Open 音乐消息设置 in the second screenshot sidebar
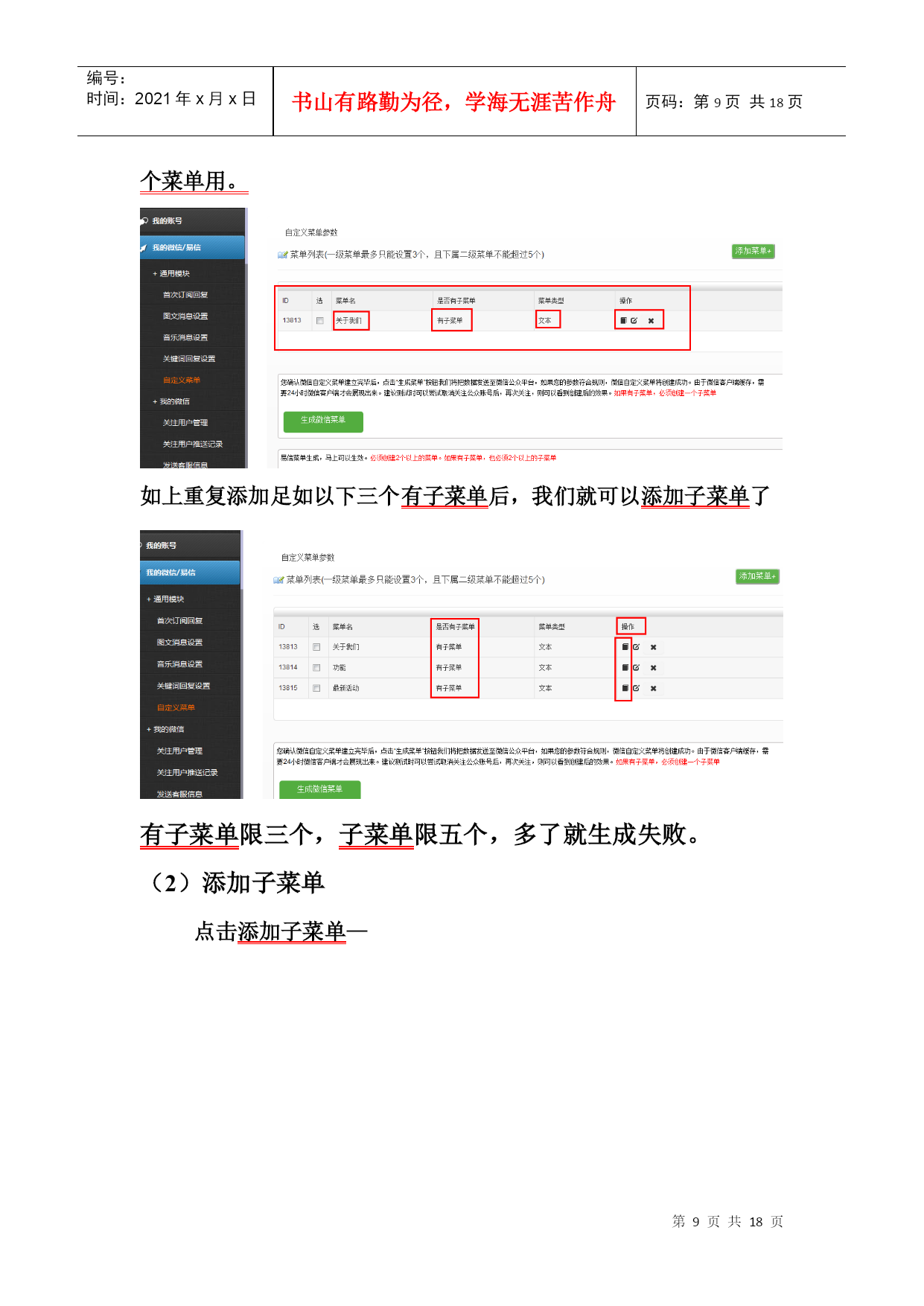Screen dimensions: 924x1306 179,664
